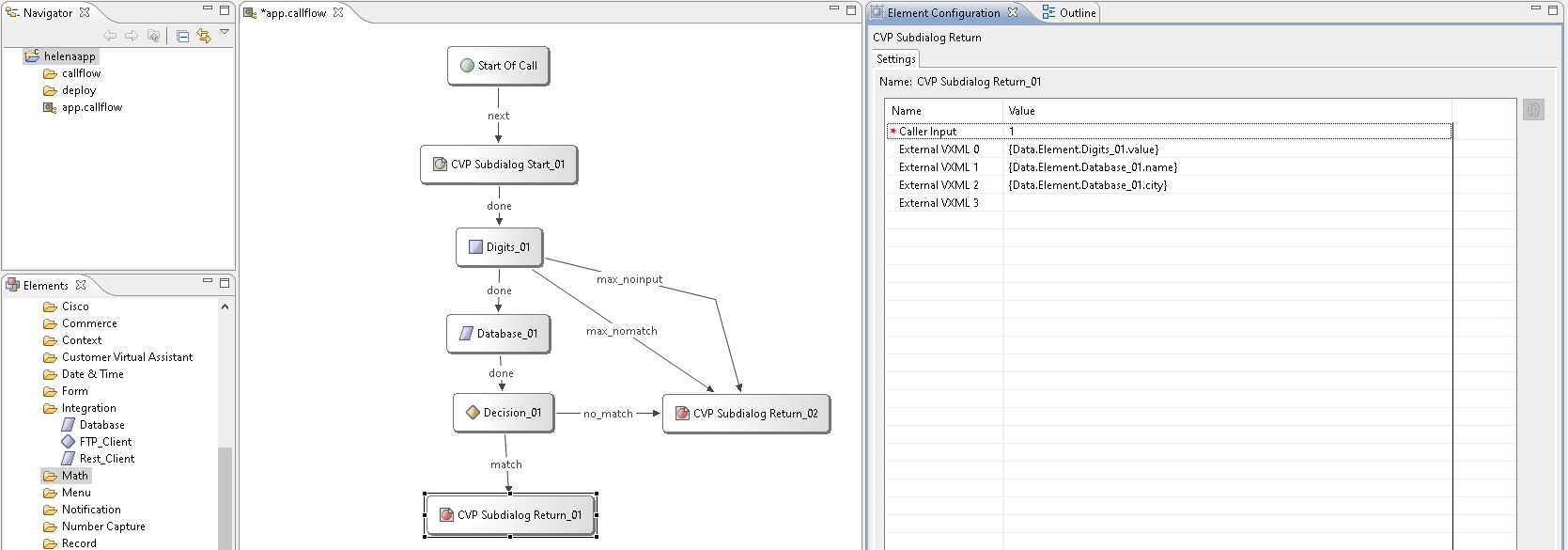Collapse the Integration folder
This screenshot has height=550, width=1568.
tap(88, 408)
